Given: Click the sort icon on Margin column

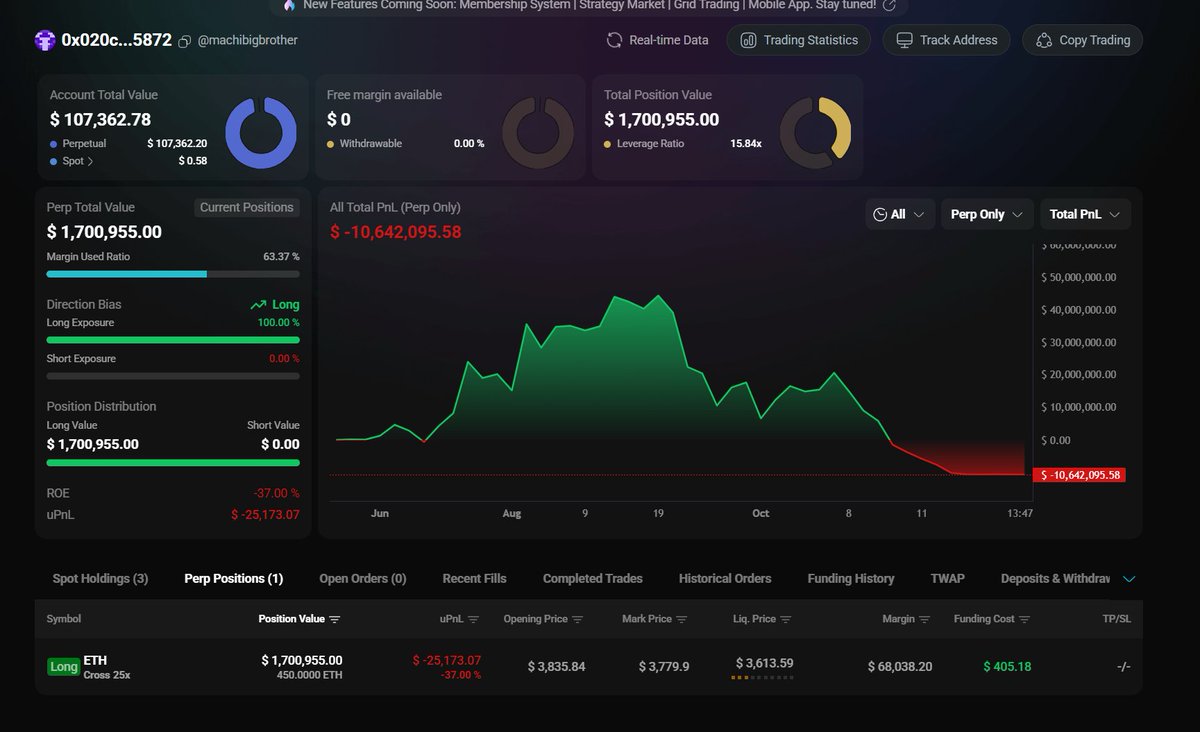Looking at the screenshot, I should [922, 619].
